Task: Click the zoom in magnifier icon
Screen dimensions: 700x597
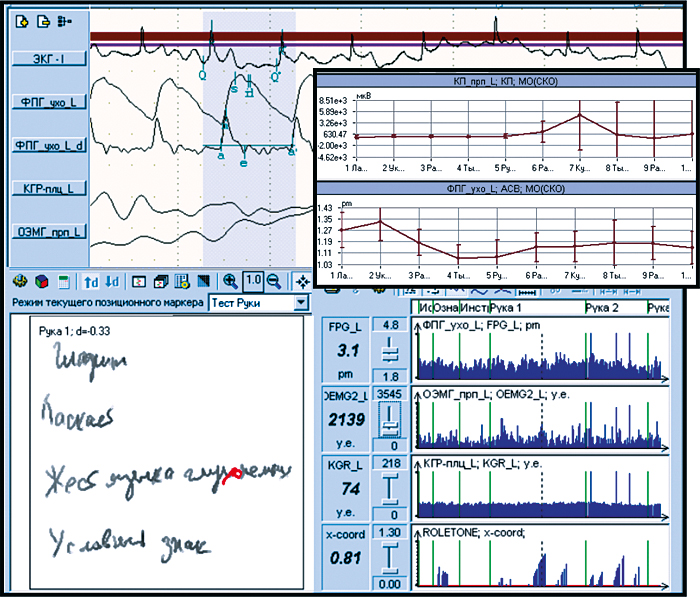Action: (230, 282)
